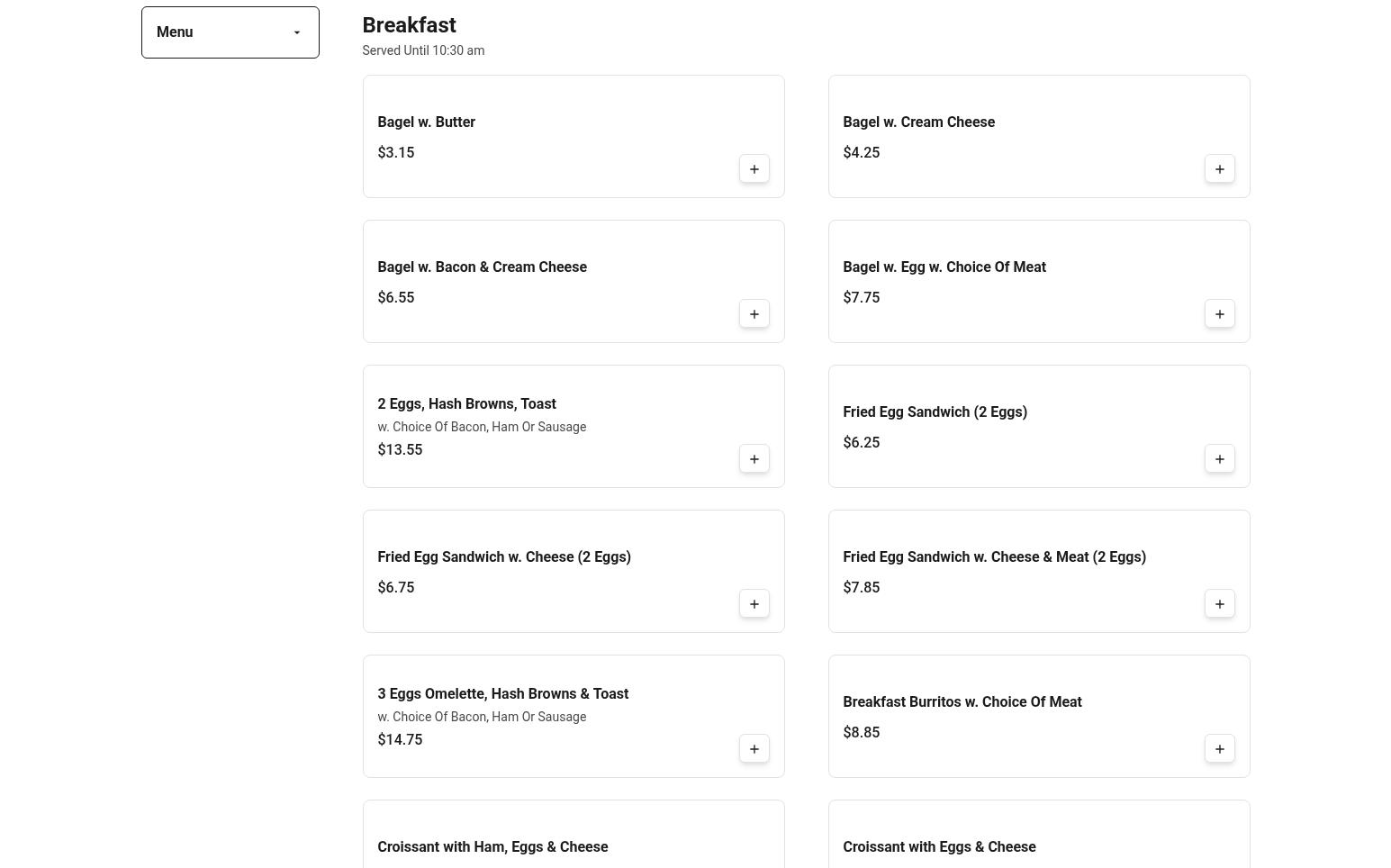Add Fried Egg Sandwich (2 Eggs) item

click(x=1219, y=459)
